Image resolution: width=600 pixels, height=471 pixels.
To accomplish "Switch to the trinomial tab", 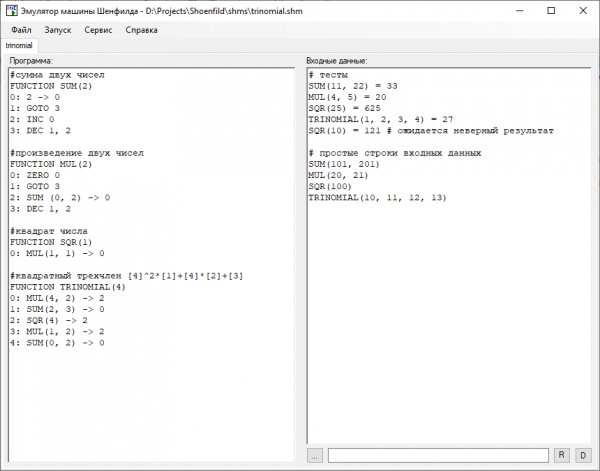I will point(19,45).
